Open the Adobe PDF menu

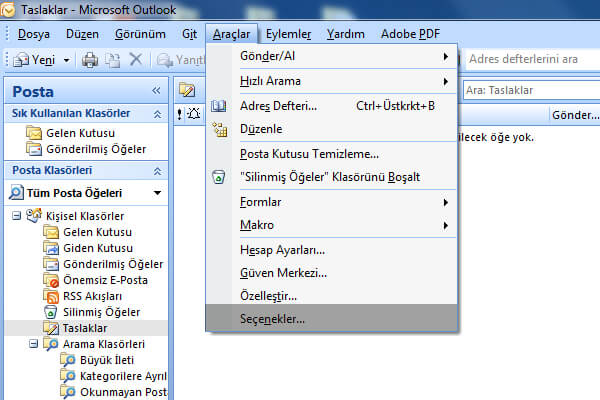tap(410, 34)
